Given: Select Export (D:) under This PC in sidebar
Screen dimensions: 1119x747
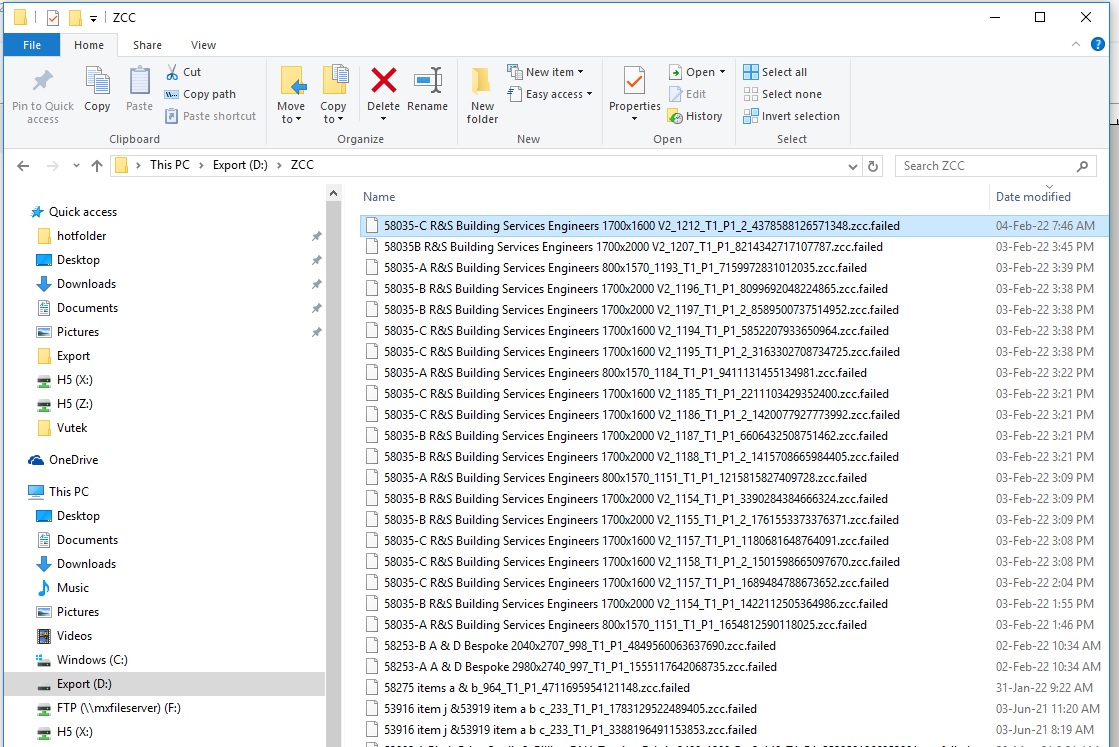Looking at the screenshot, I should click(84, 684).
